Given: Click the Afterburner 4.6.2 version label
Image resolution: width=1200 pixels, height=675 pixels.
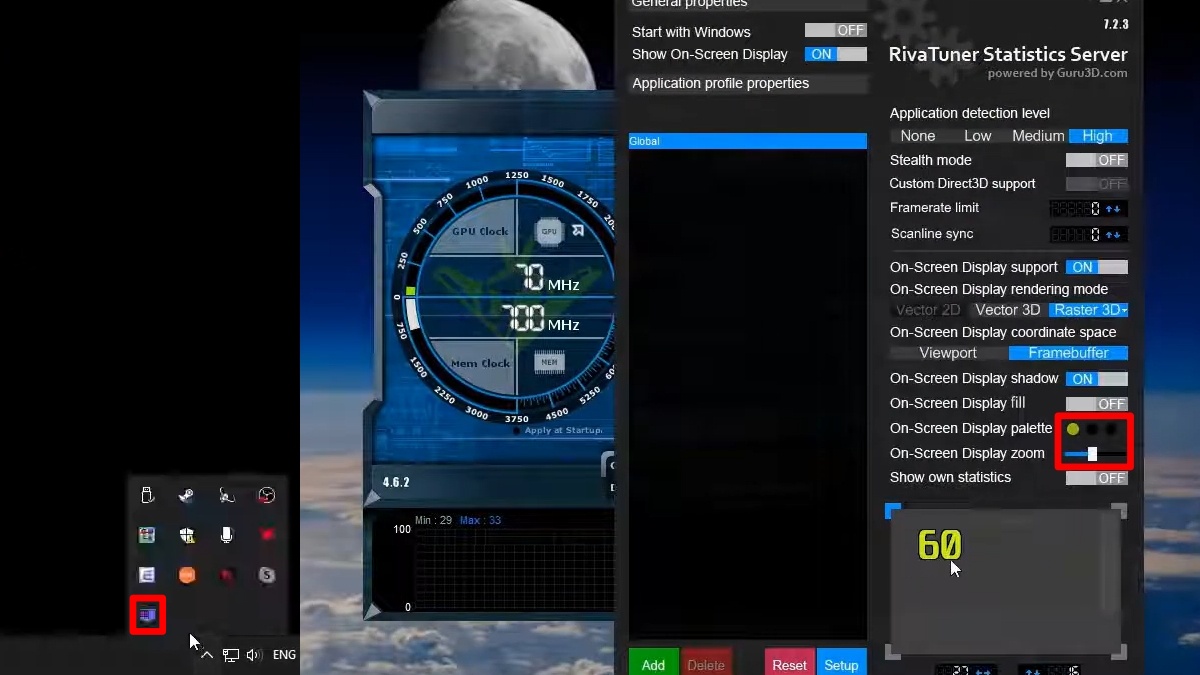Looking at the screenshot, I should coord(396,482).
